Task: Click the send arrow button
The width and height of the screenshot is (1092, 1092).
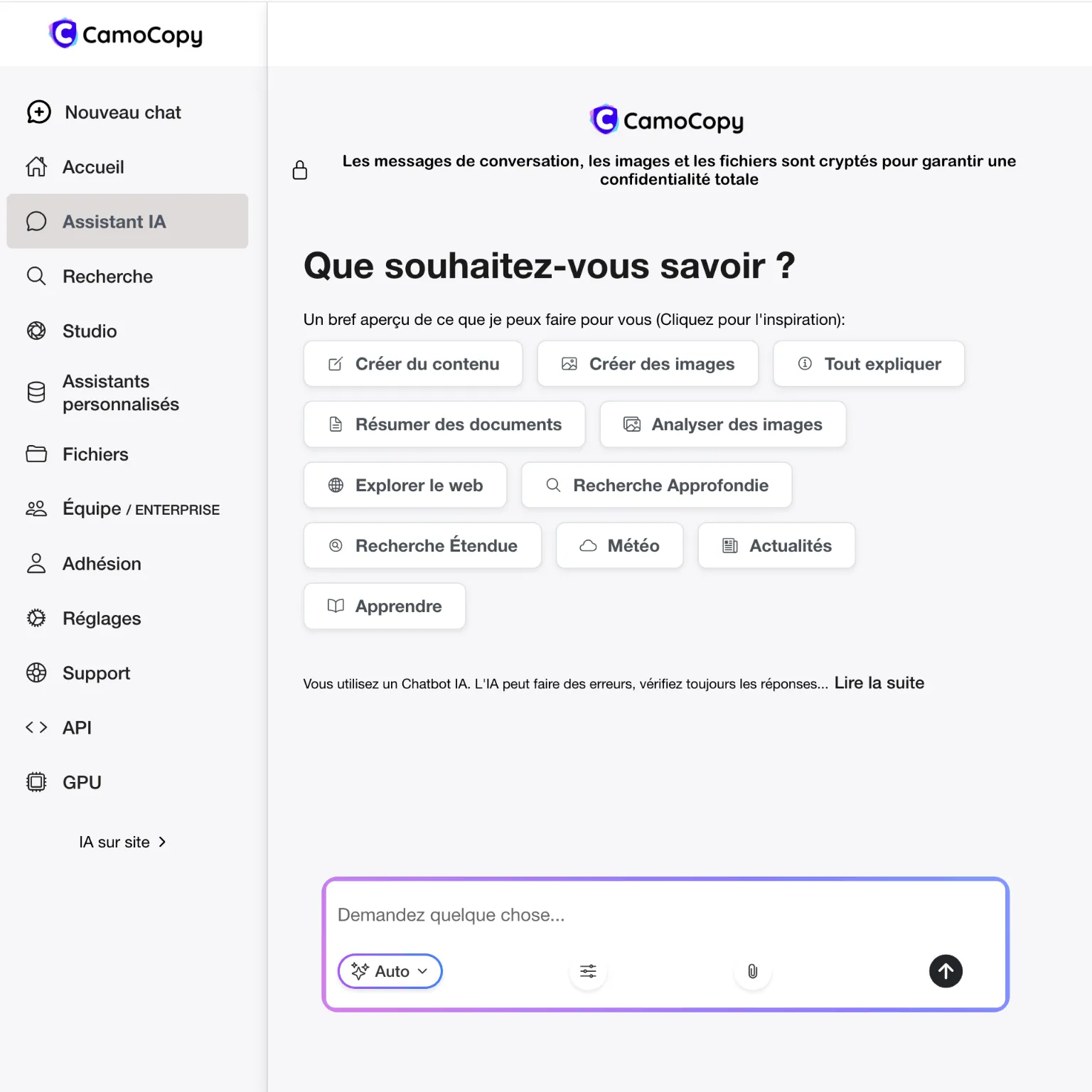Action: tap(946, 971)
